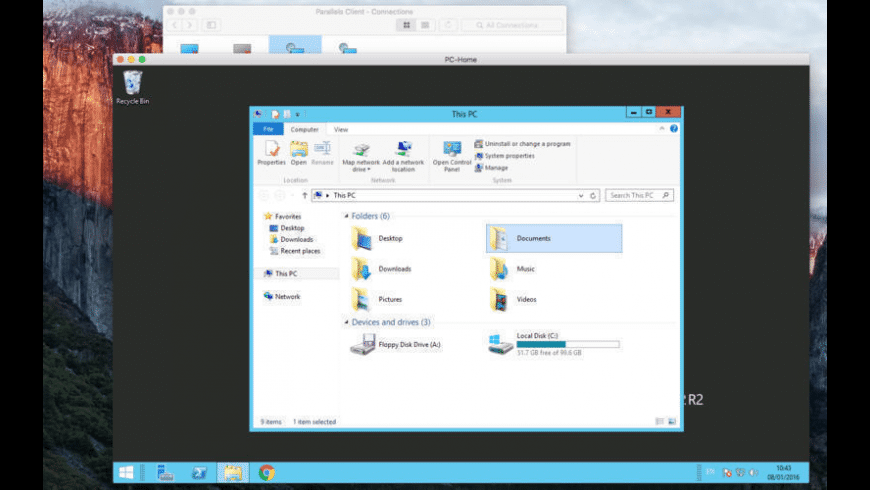Minimize the ribbon with the chevron
Image resolution: width=870 pixels, height=490 pixels.
click(661, 128)
